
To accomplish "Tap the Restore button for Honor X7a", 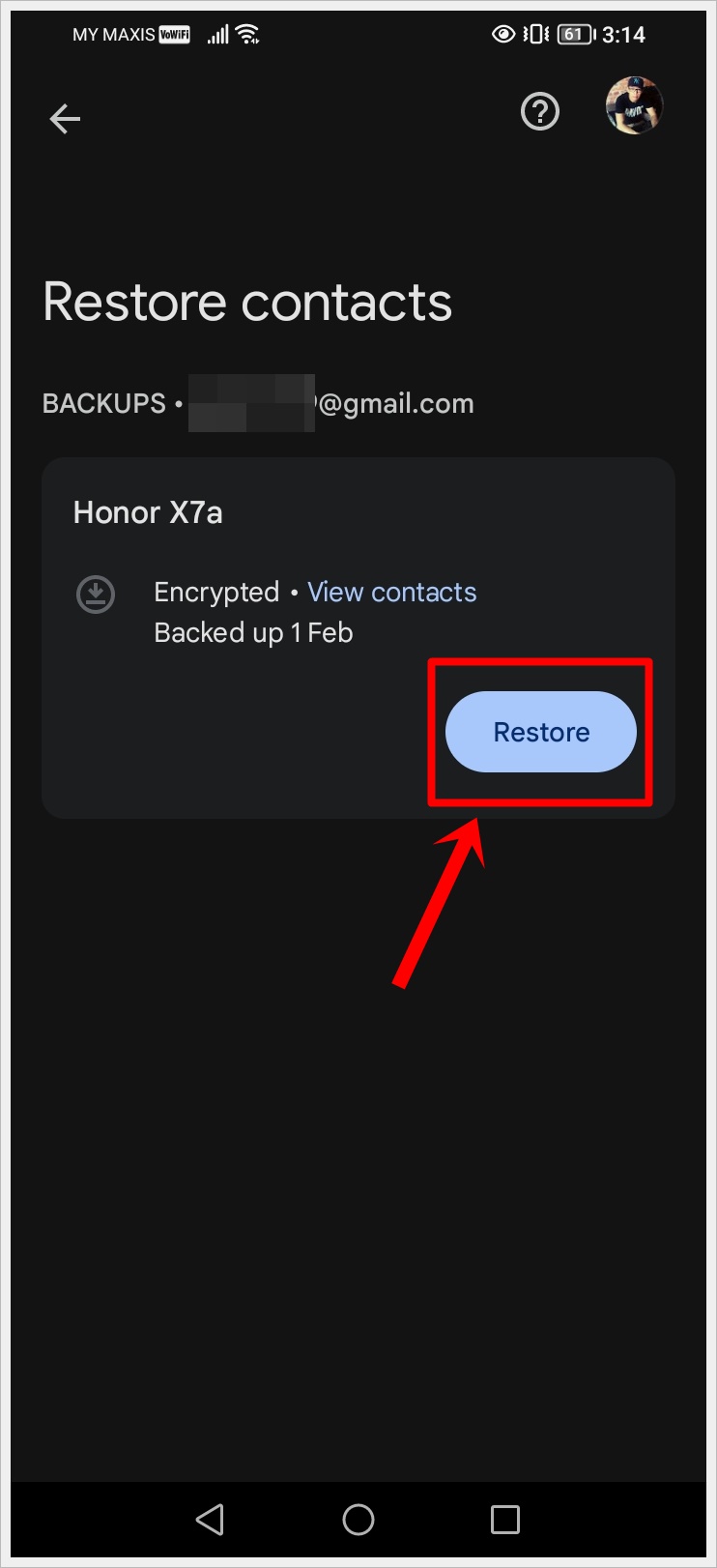I will [x=540, y=732].
